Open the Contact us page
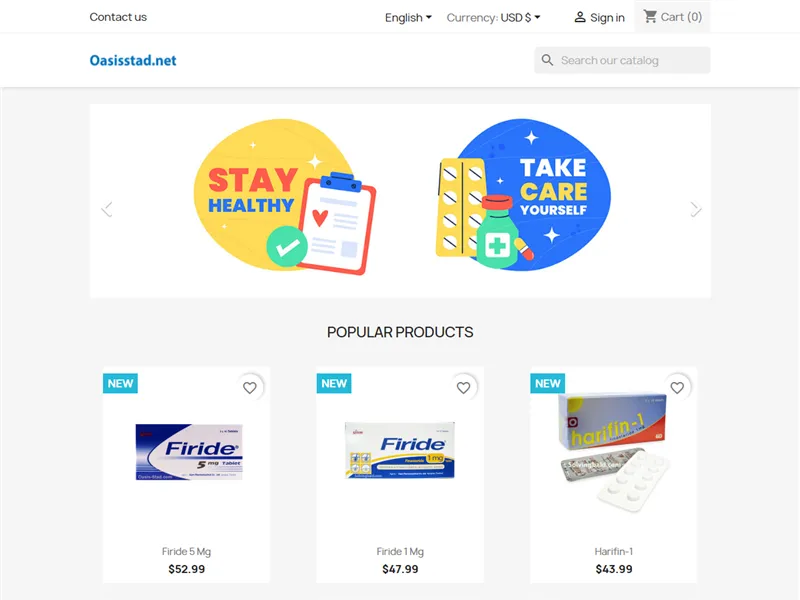The width and height of the screenshot is (800, 600). [118, 17]
